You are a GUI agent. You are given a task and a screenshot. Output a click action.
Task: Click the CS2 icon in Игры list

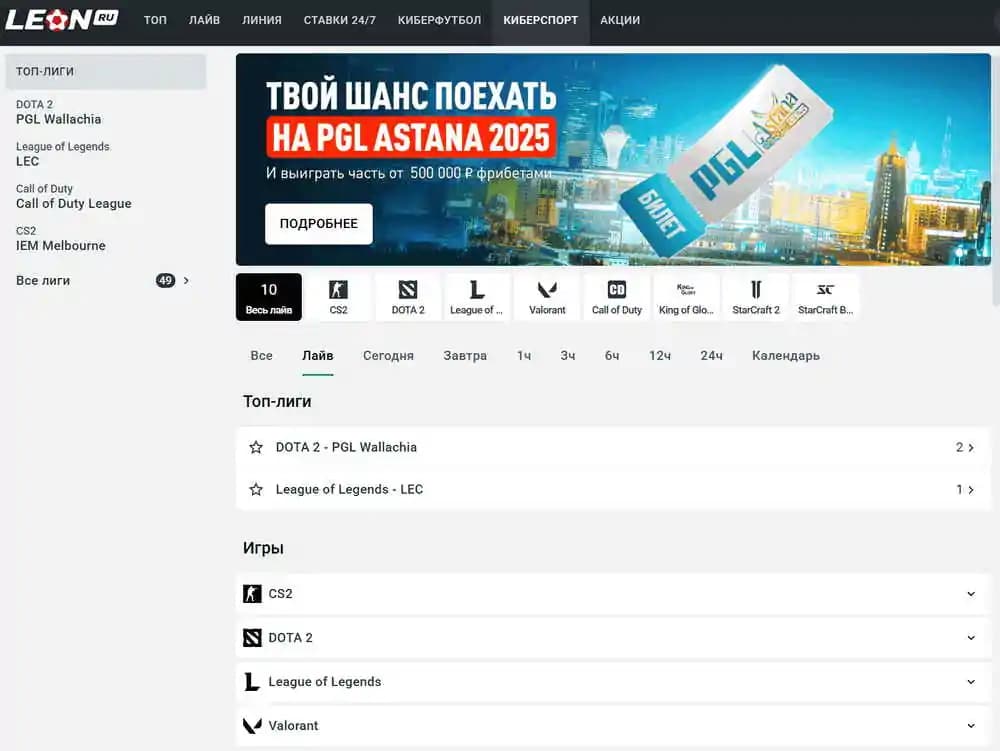coord(252,594)
